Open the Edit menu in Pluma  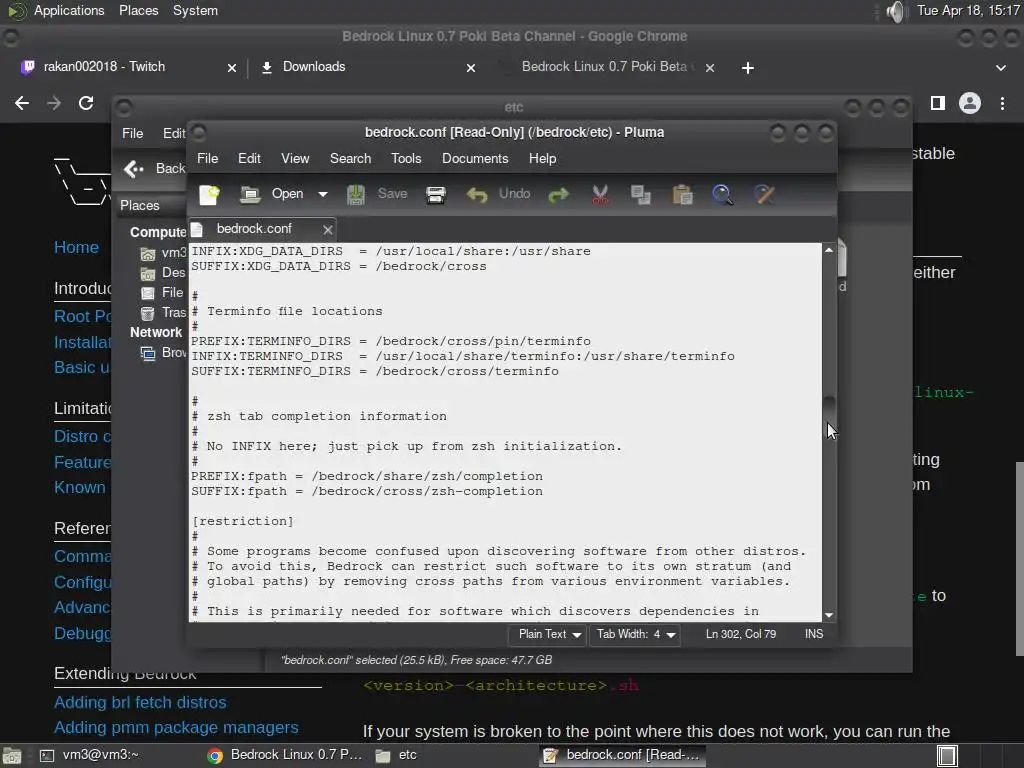pos(249,159)
